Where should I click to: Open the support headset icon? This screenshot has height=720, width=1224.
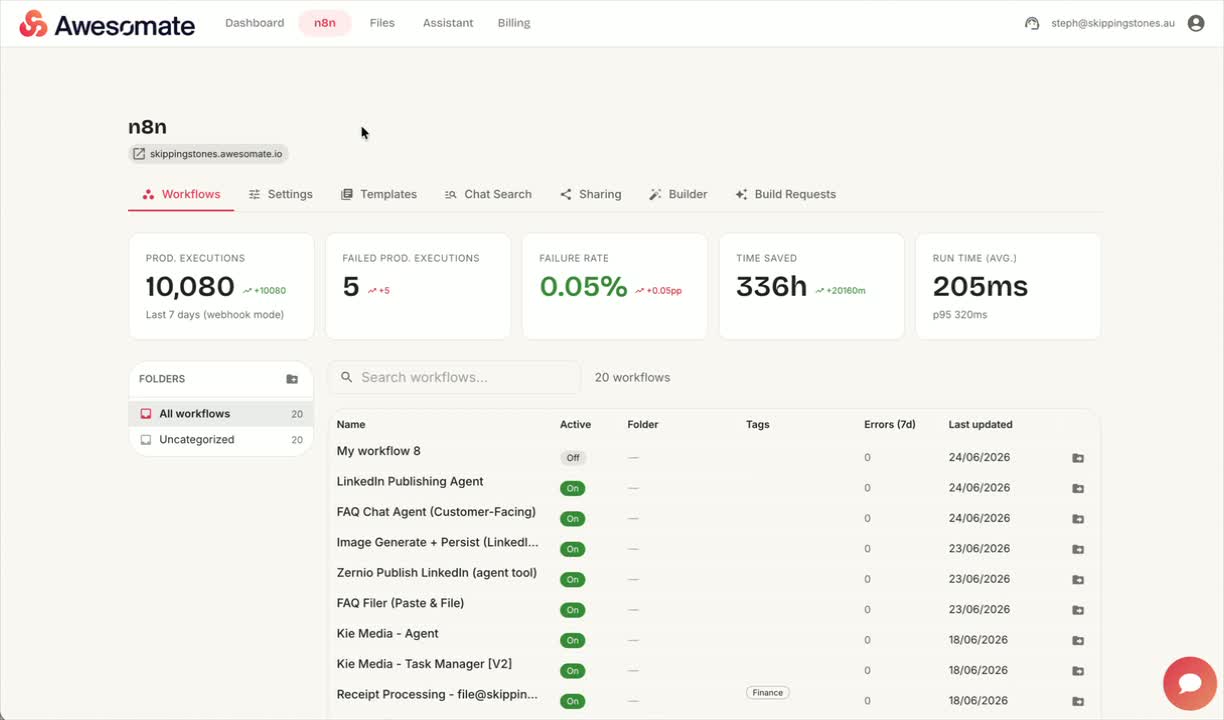coord(1032,23)
